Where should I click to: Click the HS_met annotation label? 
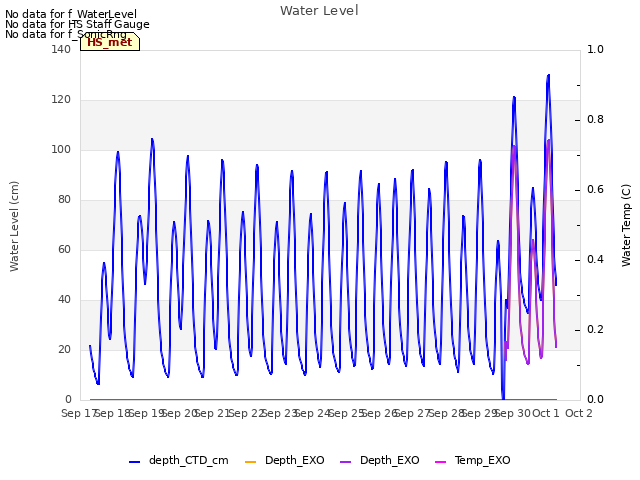[110, 42]
